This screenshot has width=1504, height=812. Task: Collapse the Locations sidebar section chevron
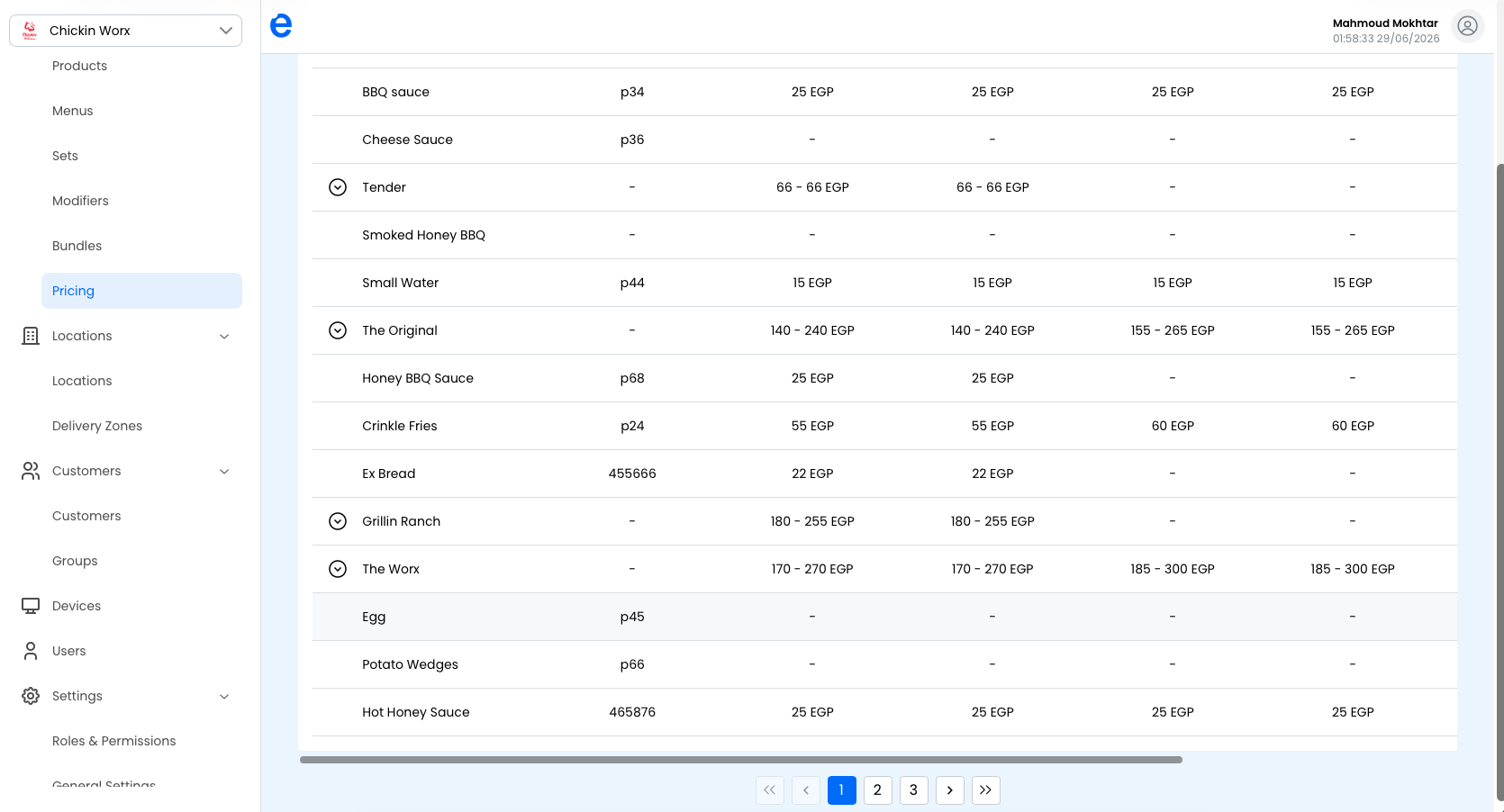point(224,337)
